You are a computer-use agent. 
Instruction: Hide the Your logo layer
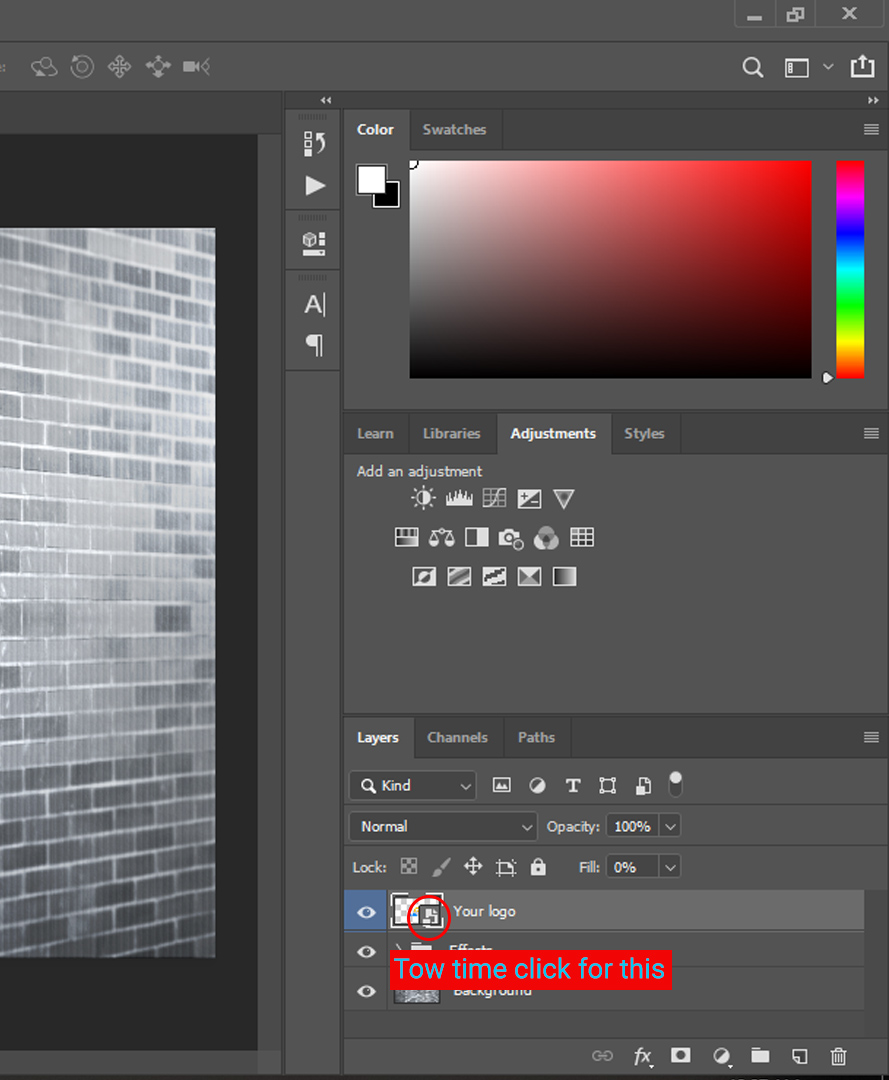coord(367,912)
